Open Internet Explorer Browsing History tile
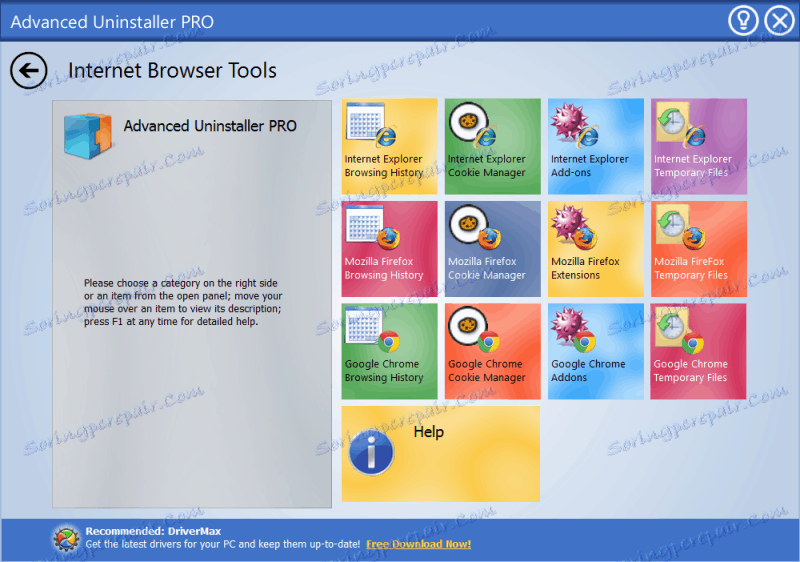 (x=389, y=146)
